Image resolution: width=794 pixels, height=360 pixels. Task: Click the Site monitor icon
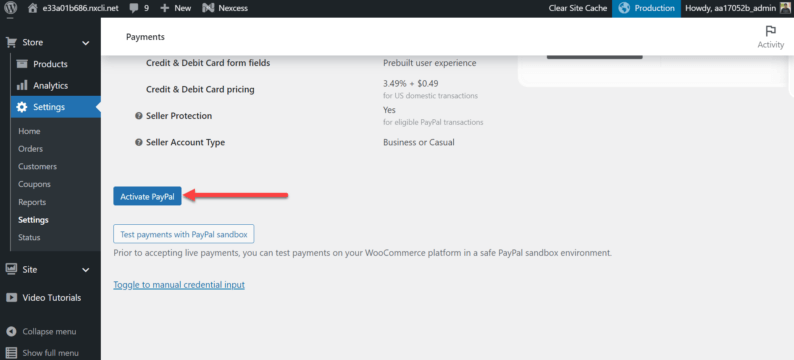[11, 270]
